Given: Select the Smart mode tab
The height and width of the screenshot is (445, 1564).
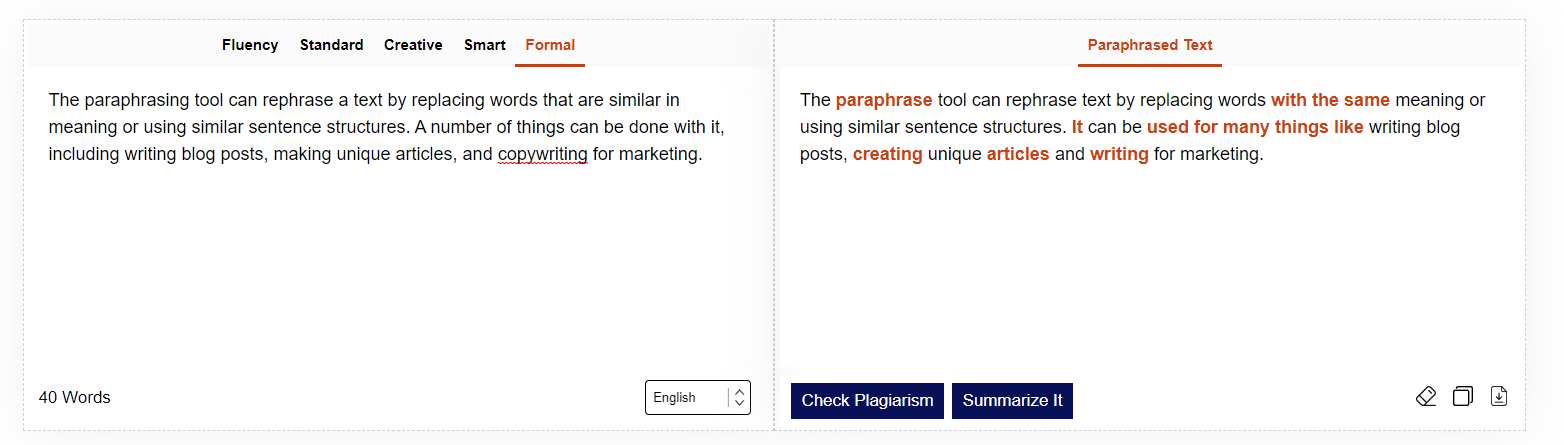Looking at the screenshot, I should pyautogui.click(x=485, y=45).
